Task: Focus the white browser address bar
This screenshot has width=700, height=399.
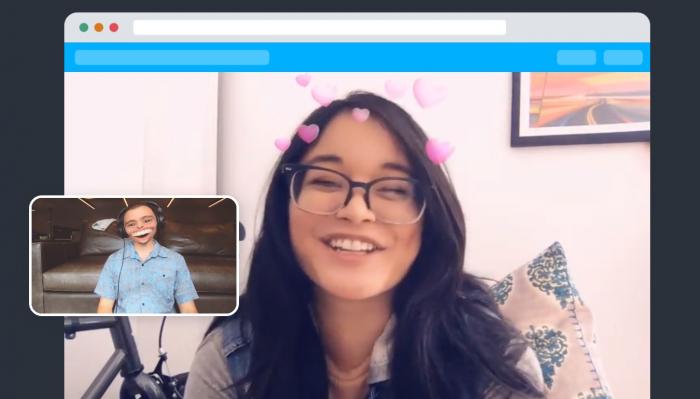Action: 320,27
